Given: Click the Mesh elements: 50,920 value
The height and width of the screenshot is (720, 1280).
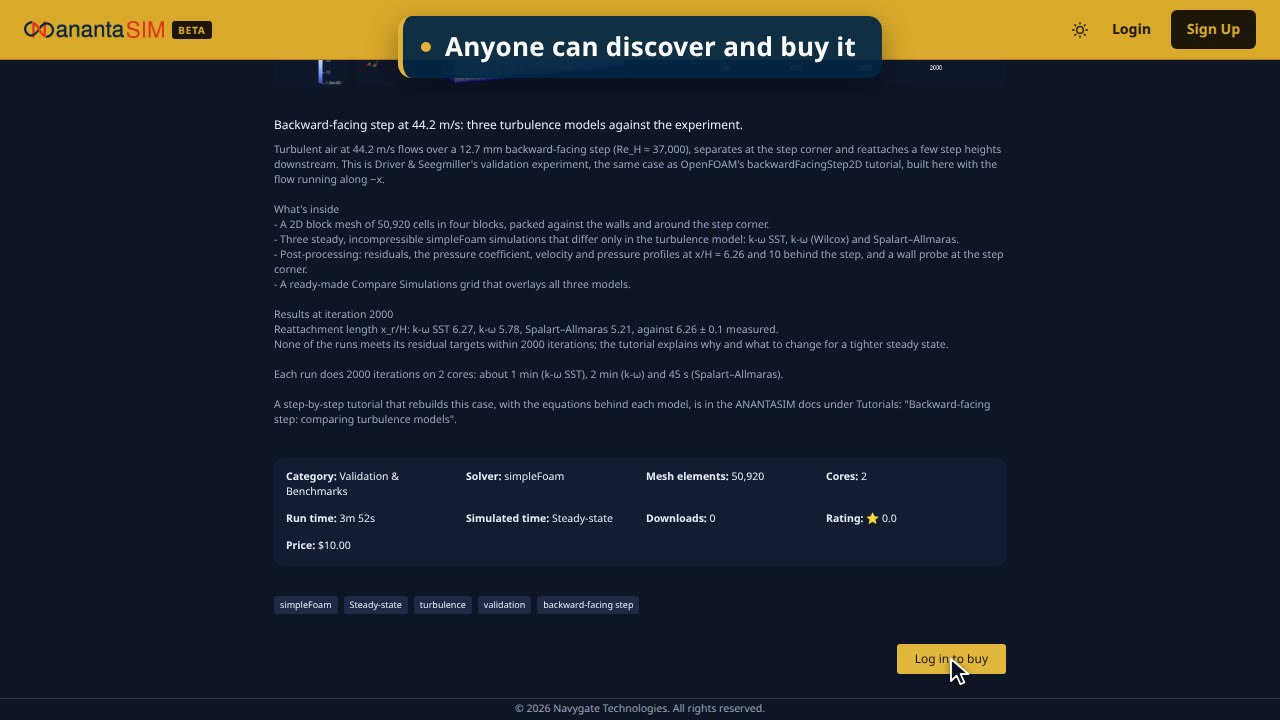Looking at the screenshot, I should 705,476.
